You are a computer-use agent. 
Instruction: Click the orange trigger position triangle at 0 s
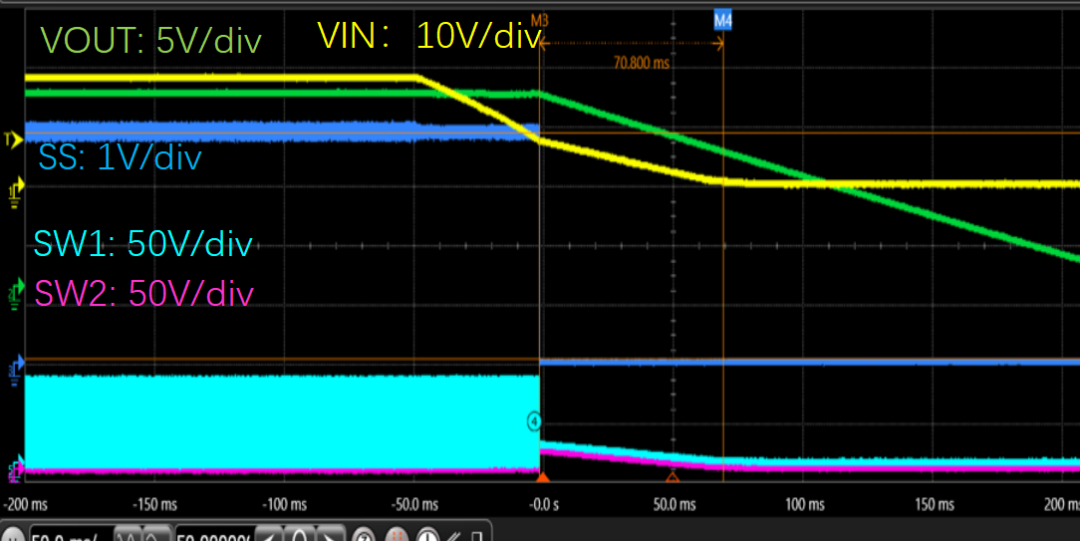[x=540, y=478]
